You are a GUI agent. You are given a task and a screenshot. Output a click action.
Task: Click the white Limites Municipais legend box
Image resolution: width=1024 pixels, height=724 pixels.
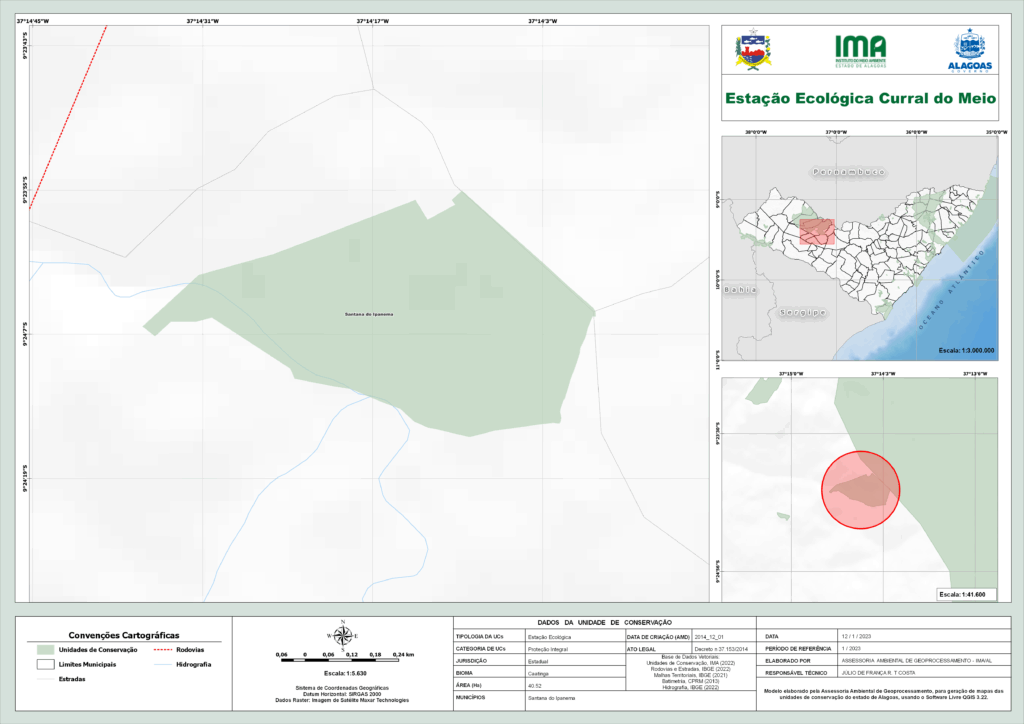[44, 664]
